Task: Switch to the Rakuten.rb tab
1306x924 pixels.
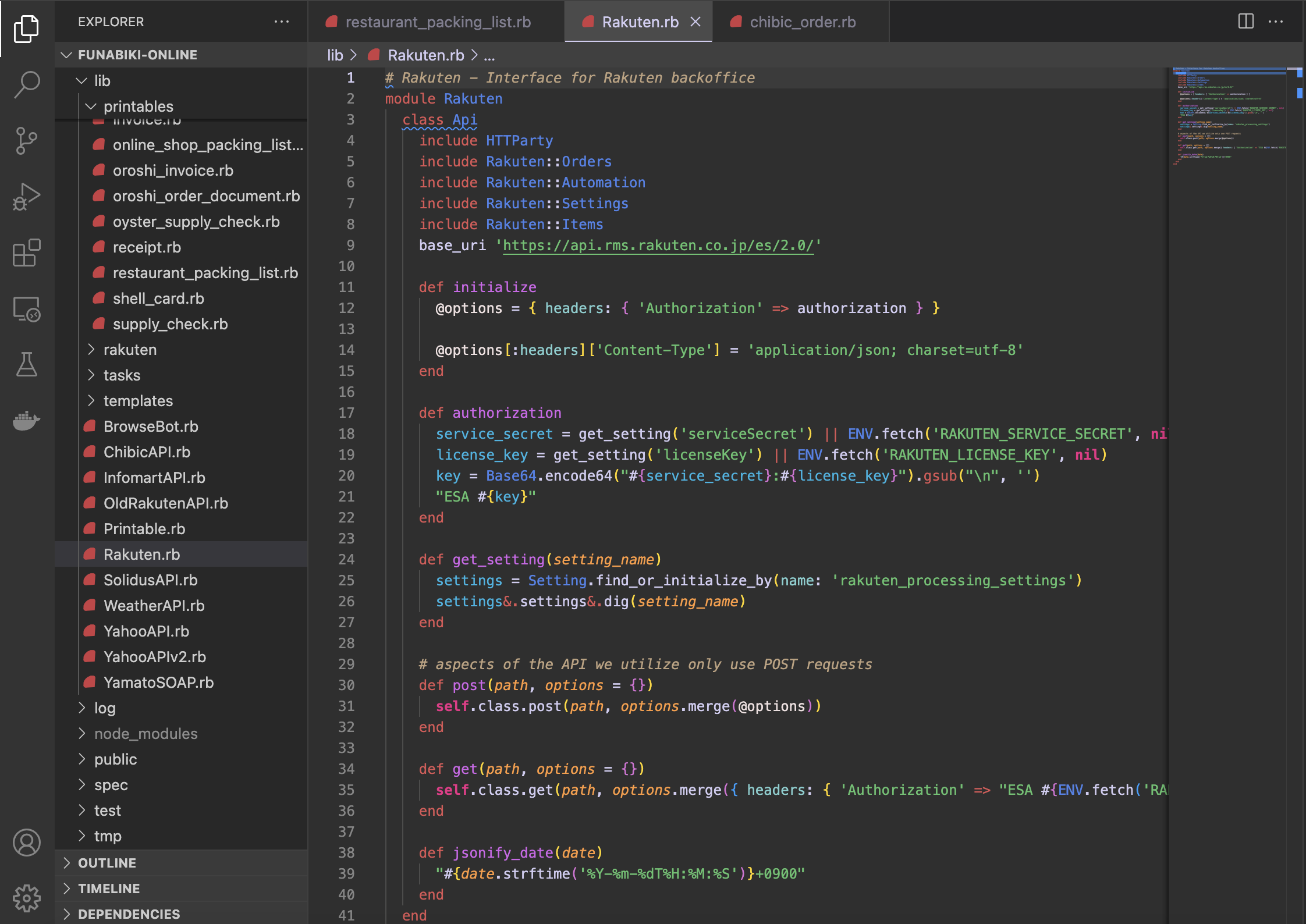Action: point(639,22)
